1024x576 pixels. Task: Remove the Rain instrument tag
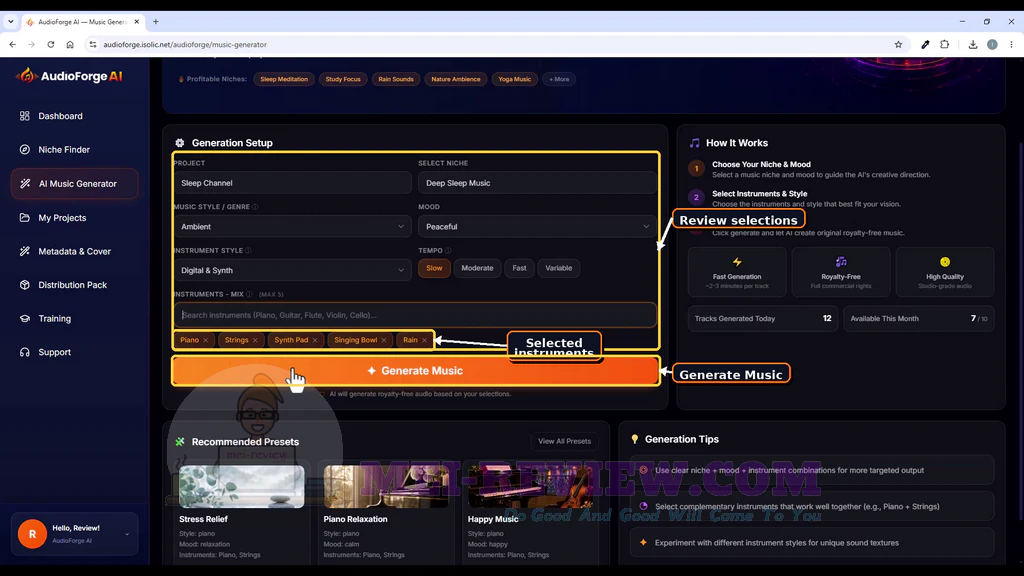coord(424,340)
